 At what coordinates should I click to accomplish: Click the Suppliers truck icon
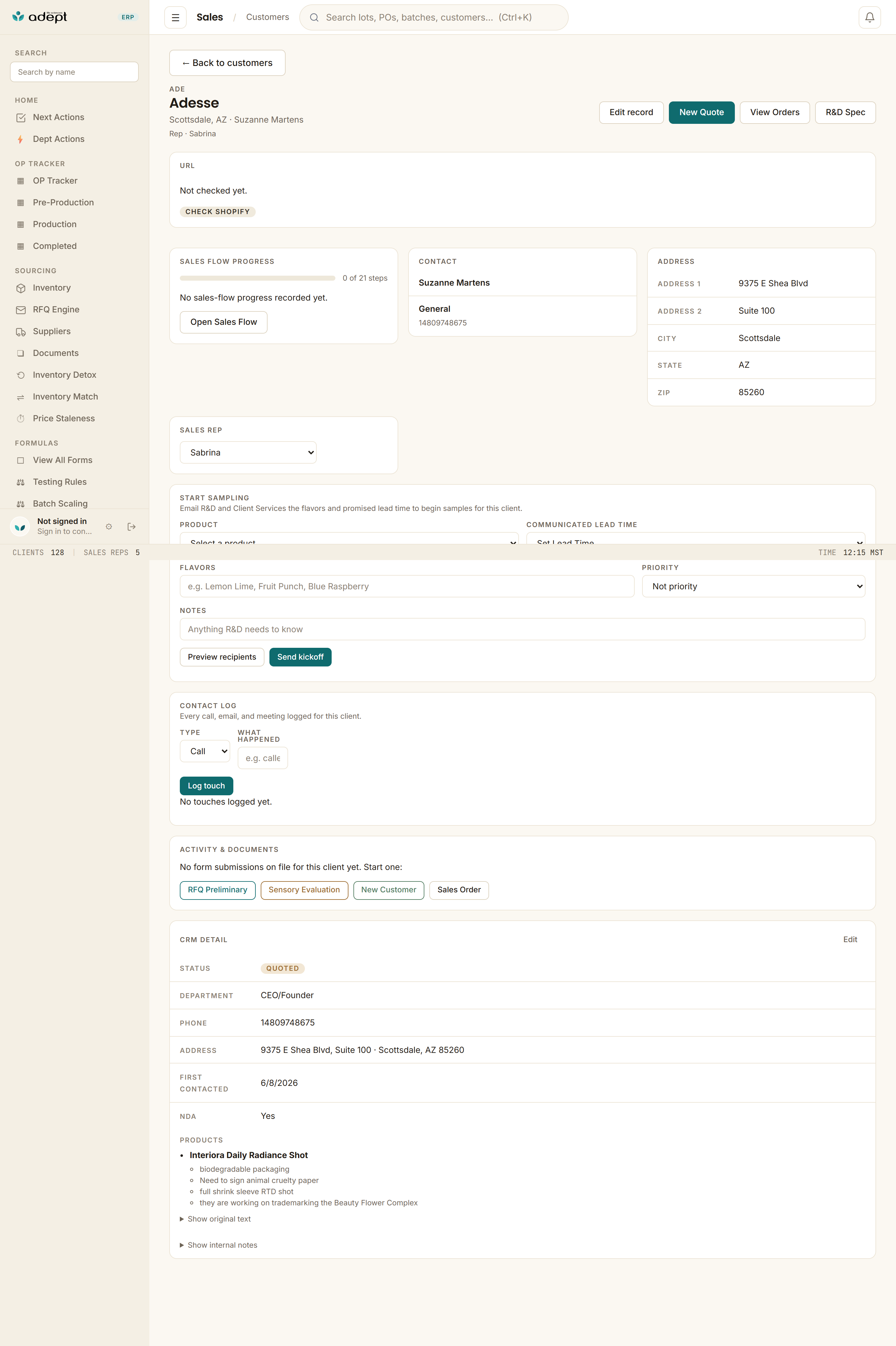21,332
